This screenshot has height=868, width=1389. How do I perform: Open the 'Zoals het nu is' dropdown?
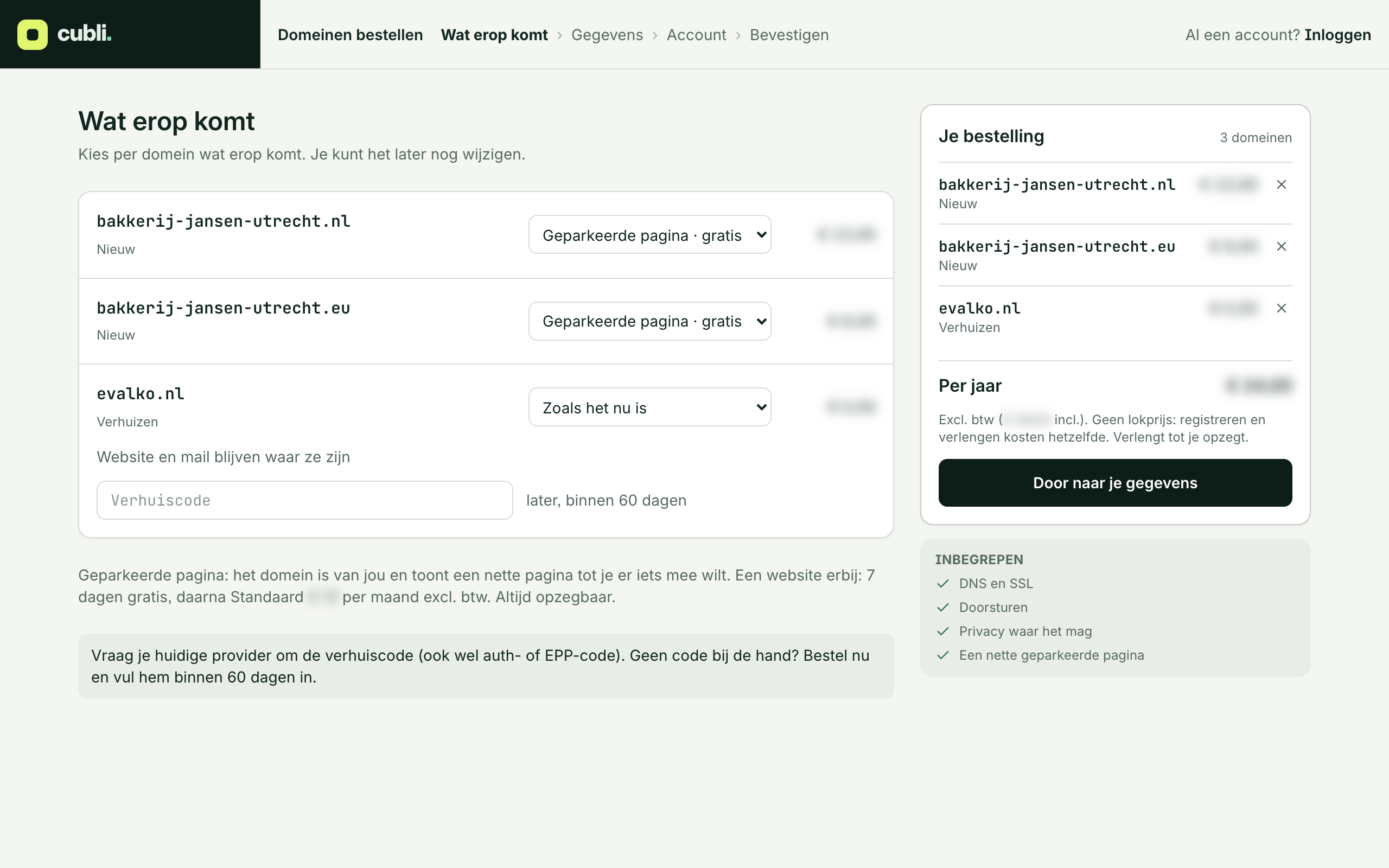(x=649, y=407)
